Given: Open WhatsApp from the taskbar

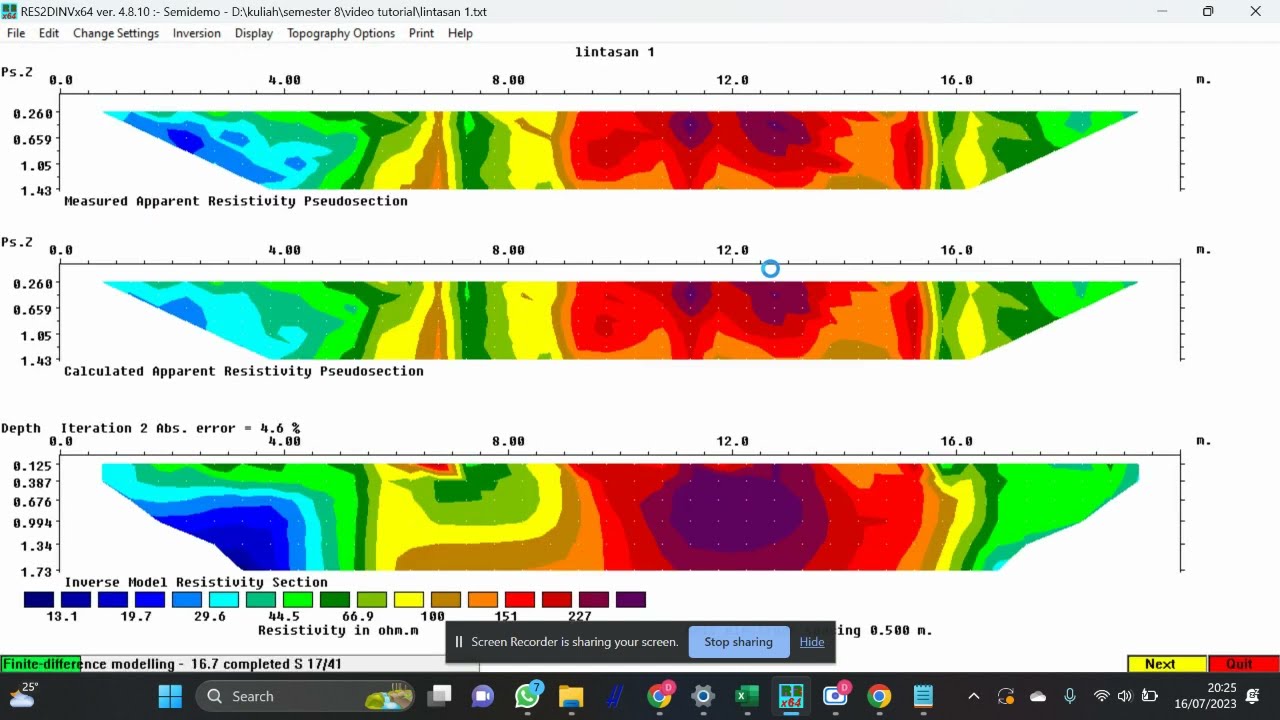Looking at the screenshot, I should click(x=527, y=696).
